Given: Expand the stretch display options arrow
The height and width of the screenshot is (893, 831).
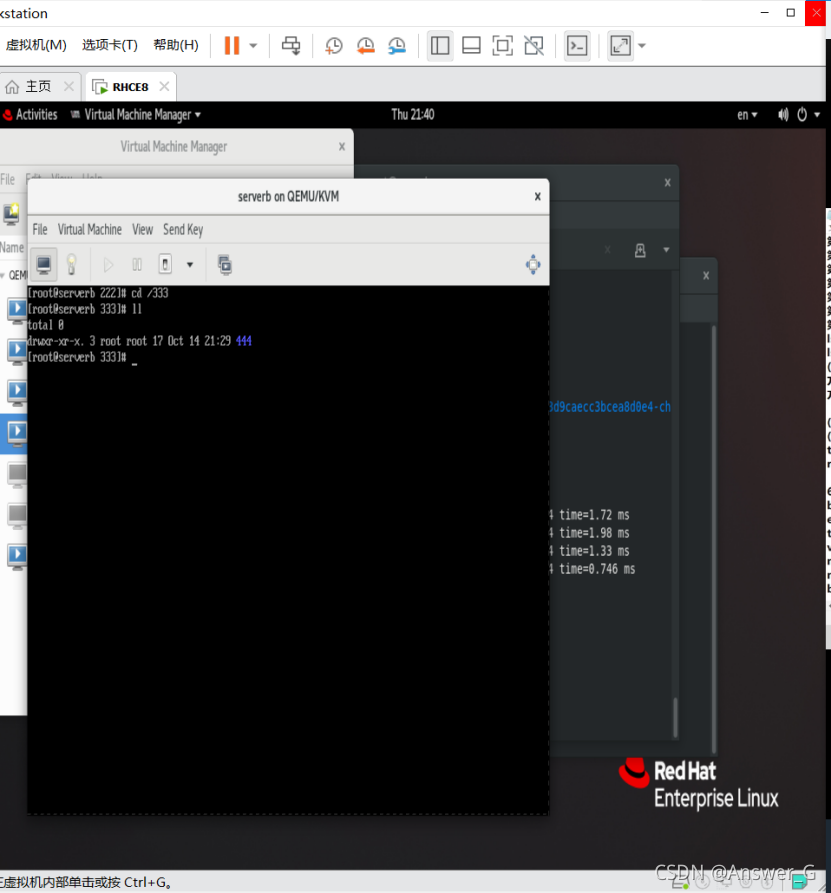Looking at the screenshot, I should pyautogui.click(x=642, y=46).
